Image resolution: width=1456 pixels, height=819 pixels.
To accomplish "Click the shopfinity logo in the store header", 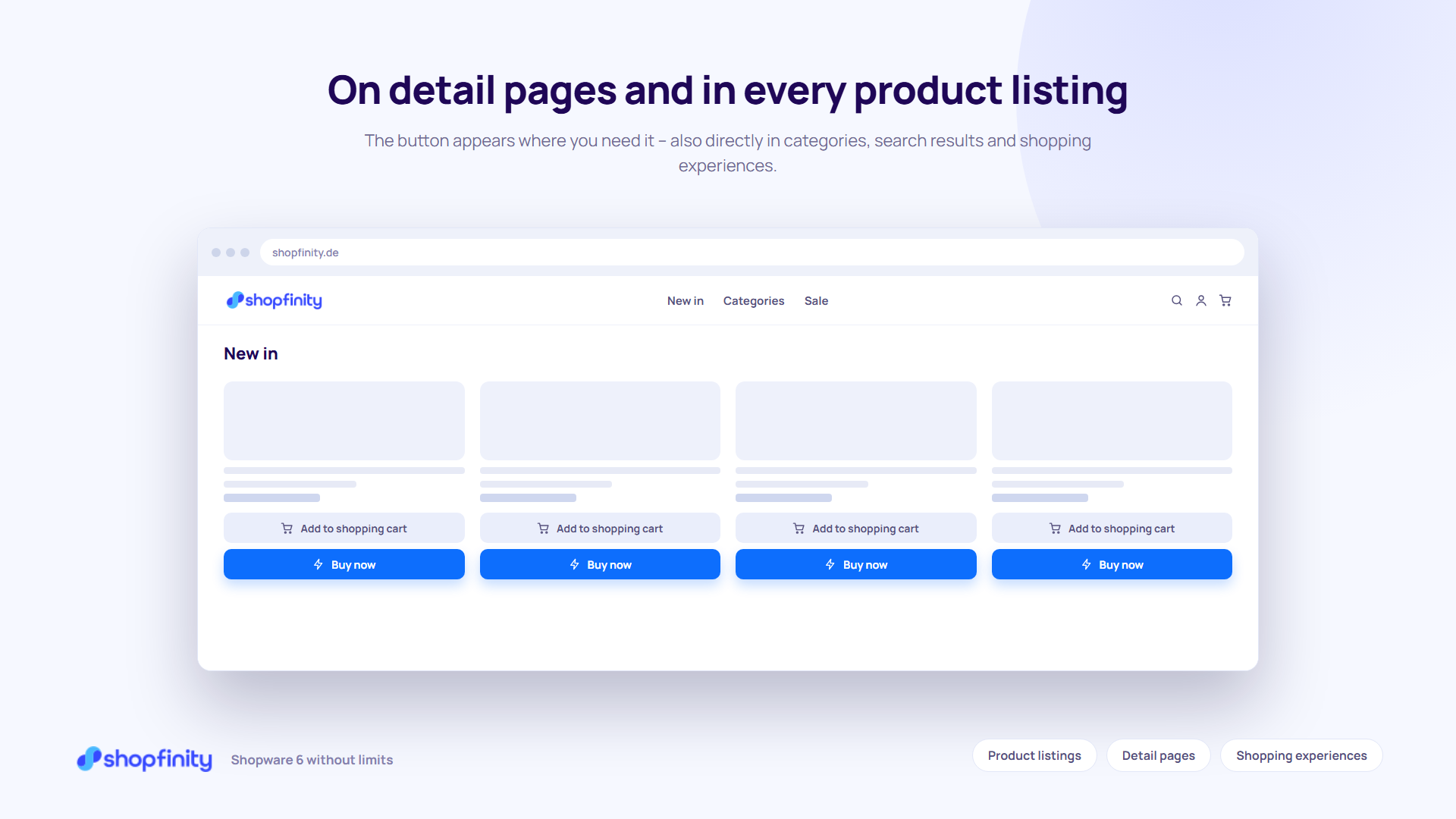I will click(275, 300).
